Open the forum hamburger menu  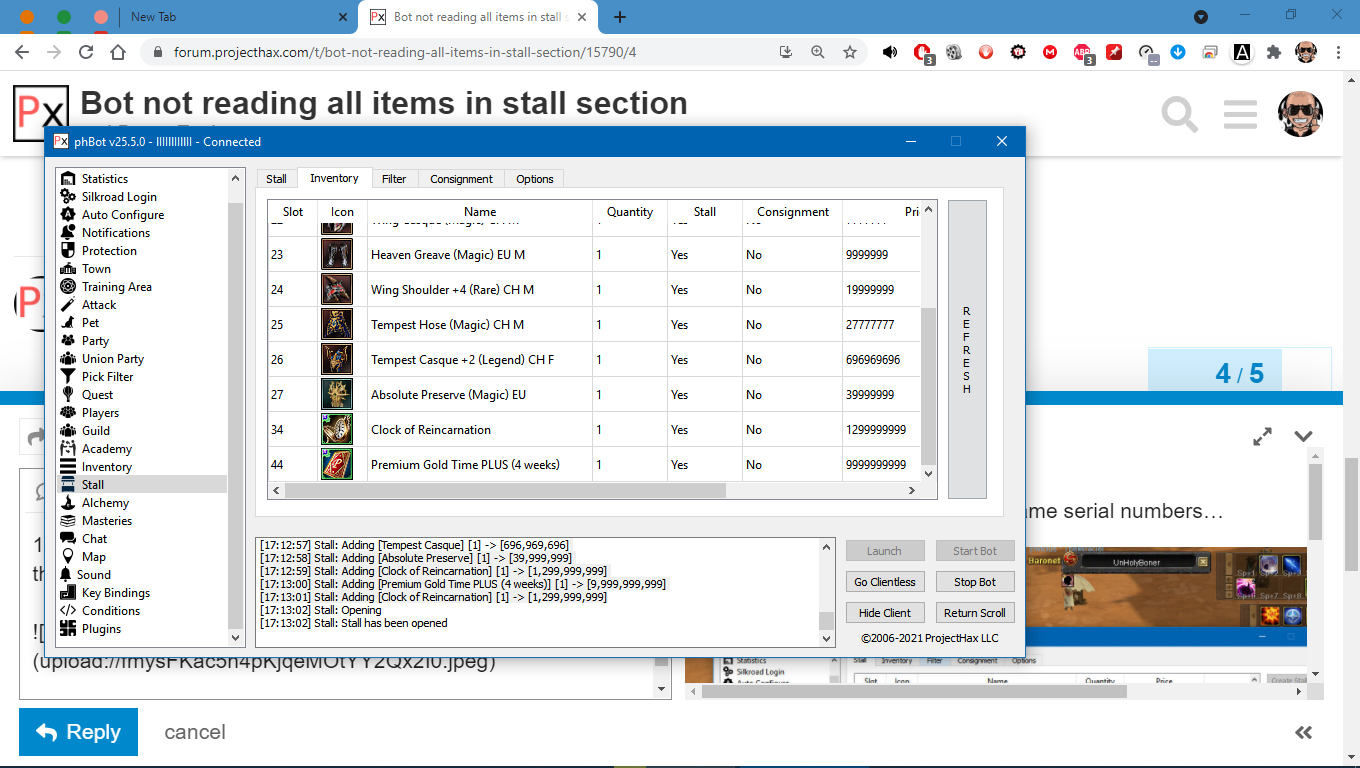[1240, 115]
